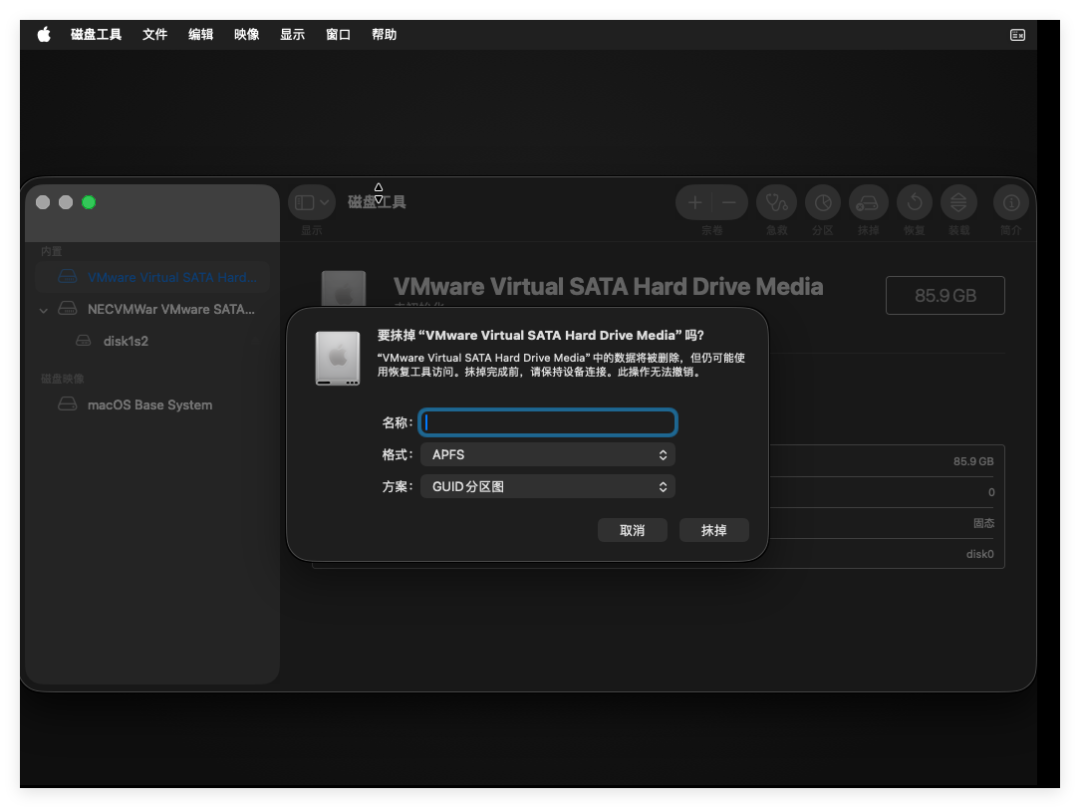Open the 磁盘工具 menu in menu bar

pyautogui.click(x=96, y=34)
